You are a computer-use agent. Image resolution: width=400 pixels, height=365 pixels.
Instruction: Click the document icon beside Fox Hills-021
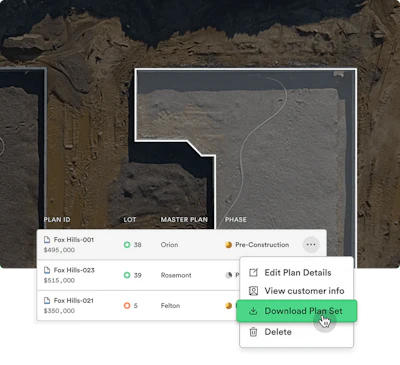point(47,300)
